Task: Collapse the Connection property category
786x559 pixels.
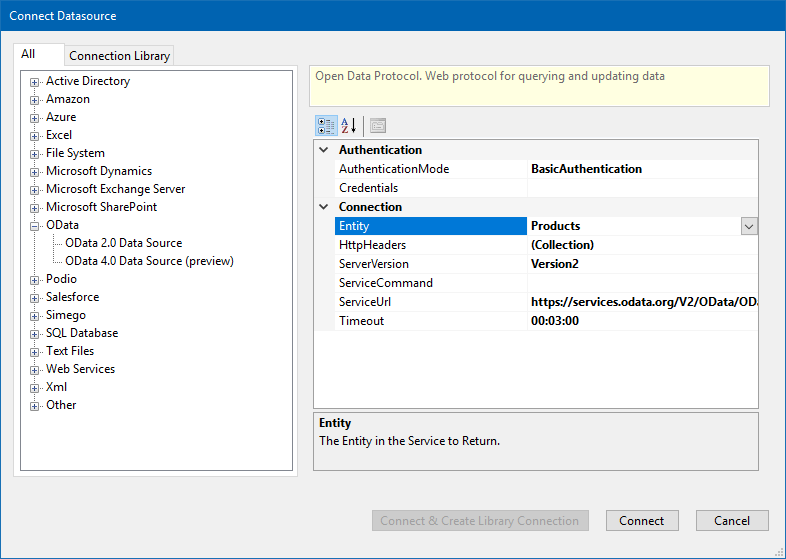Action: (x=324, y=207)
